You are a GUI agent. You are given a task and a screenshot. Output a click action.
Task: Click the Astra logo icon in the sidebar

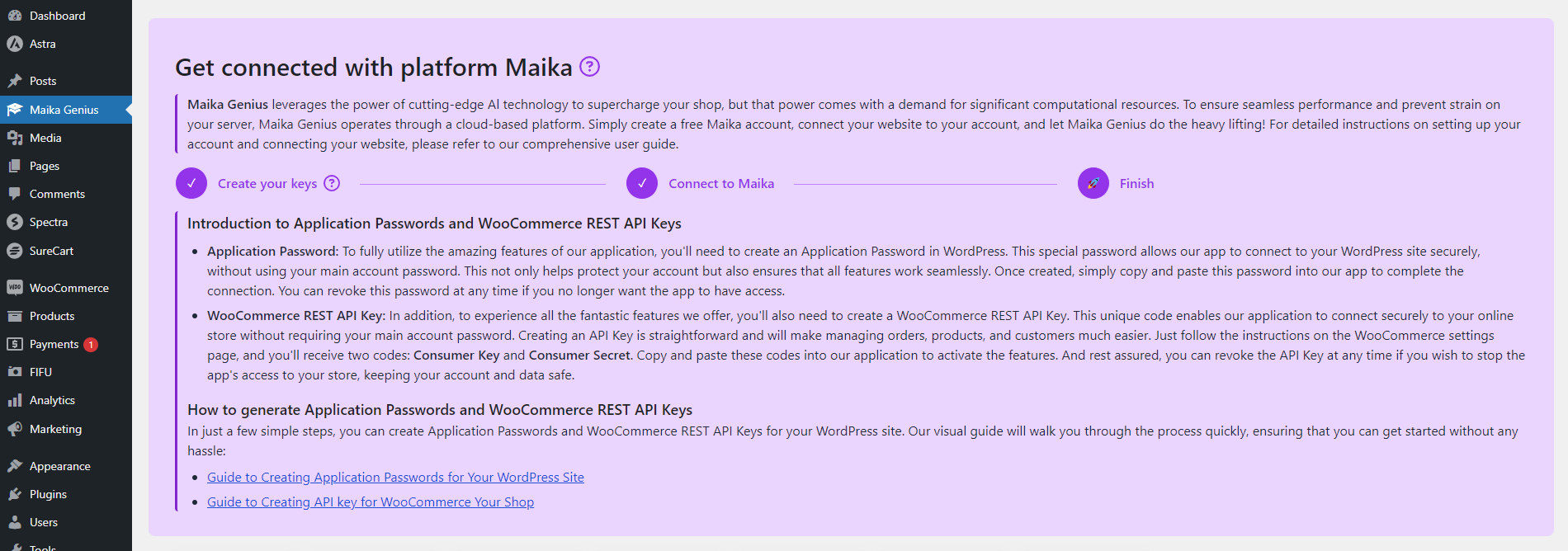point(15,44)
